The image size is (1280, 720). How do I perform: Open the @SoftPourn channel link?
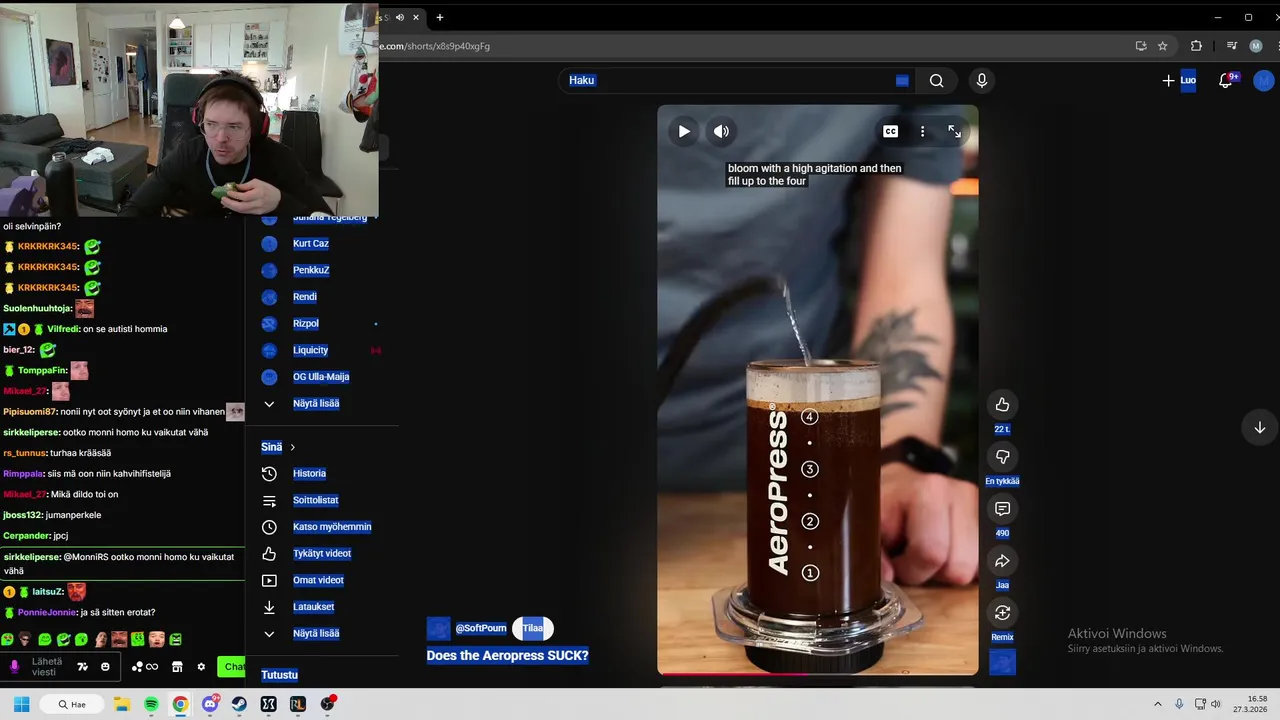coord(481,628)
